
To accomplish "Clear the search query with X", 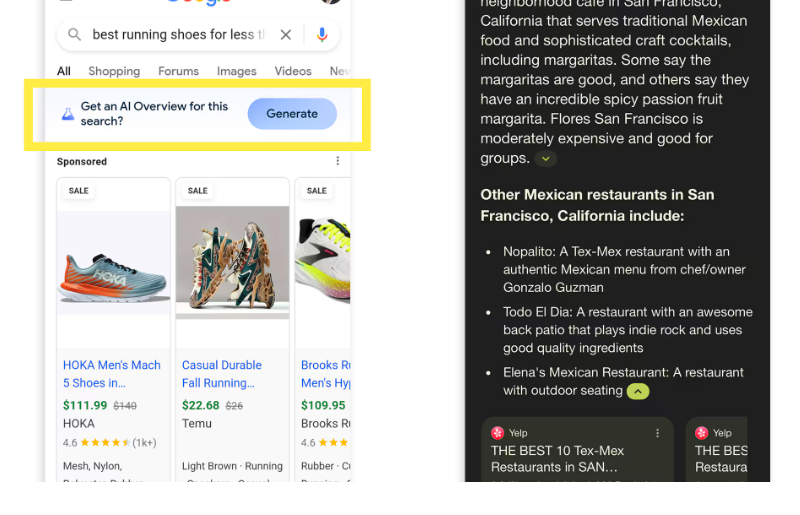I will [x=286, y=35].
